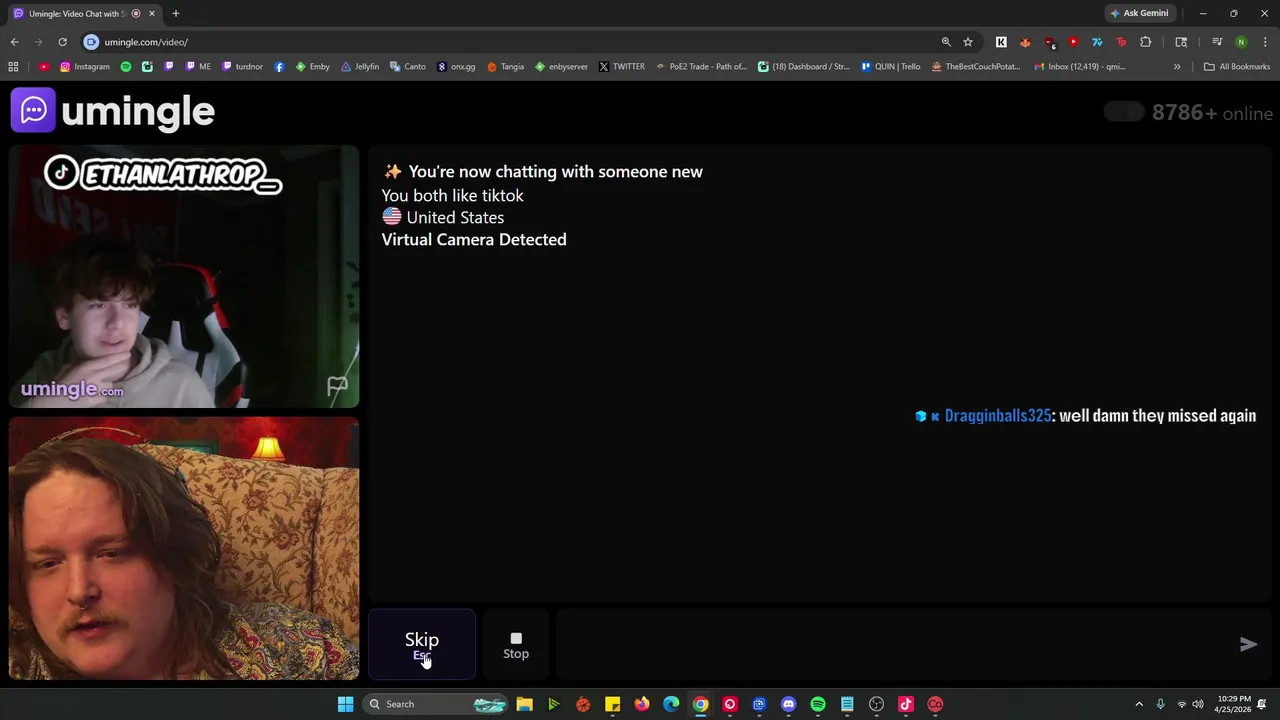Open Microsoft Edge from the taskbar
Image resolution: width=1280 pixels, height=720 pixels.
[x=671, y=704]
